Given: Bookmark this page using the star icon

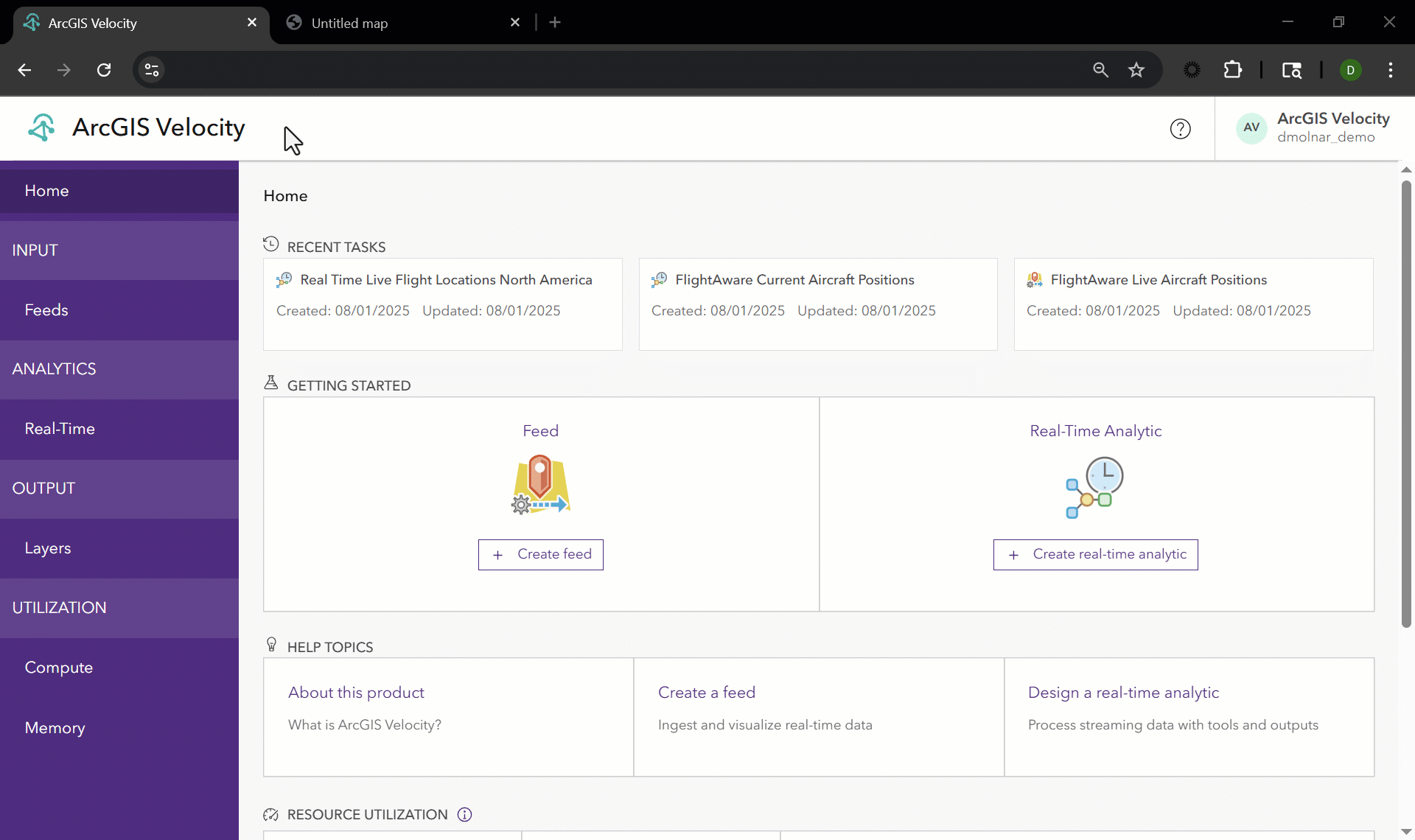Looking at the screenshot, I should pyautogui.click(x=1137, y=69).
